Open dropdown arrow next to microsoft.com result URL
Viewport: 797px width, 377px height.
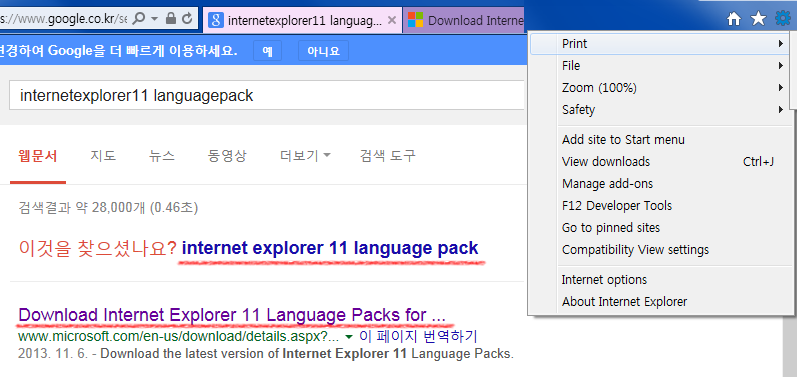[x=349, y=337]
